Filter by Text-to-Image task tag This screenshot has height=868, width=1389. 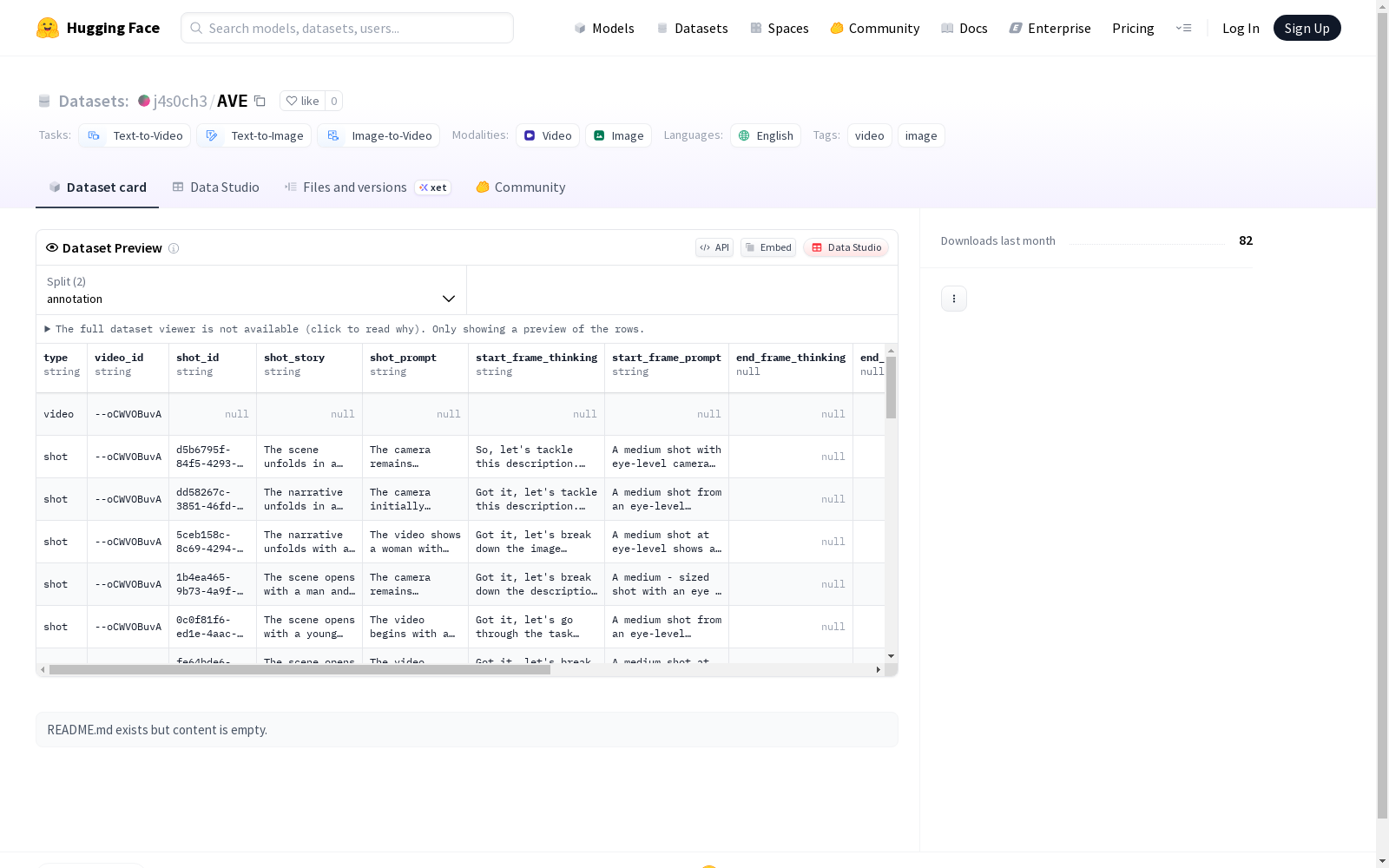coord(253,135)
